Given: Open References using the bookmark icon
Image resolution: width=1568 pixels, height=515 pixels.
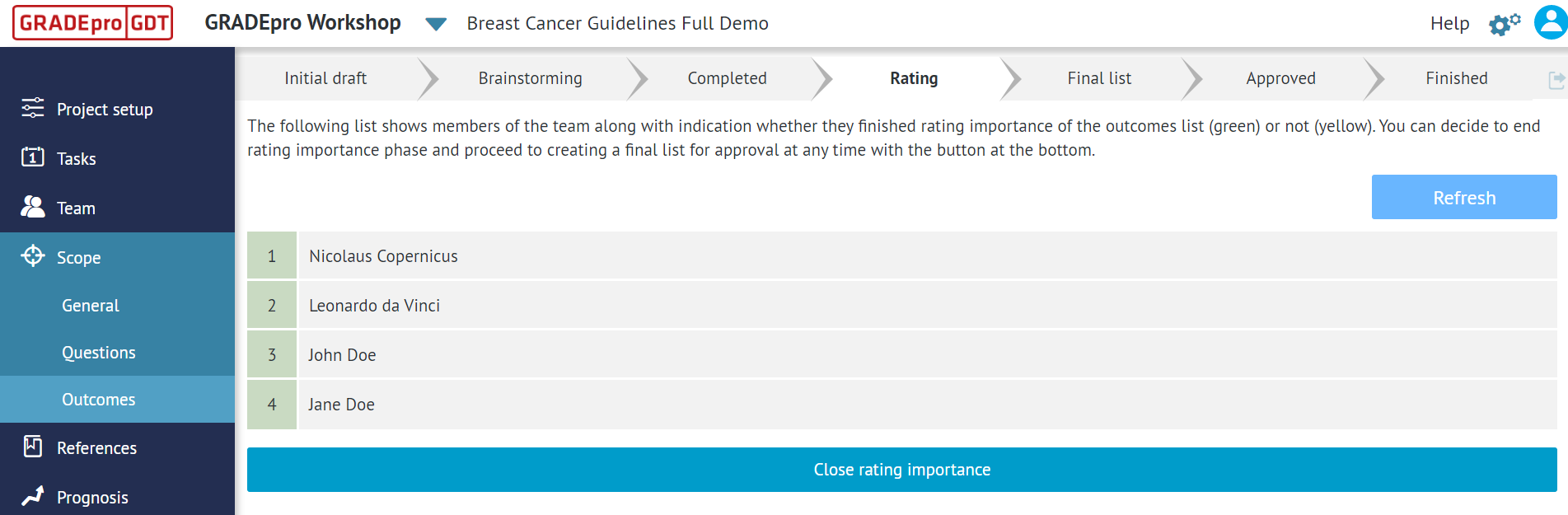Looking at the screenshot, I should click(33, 447).
